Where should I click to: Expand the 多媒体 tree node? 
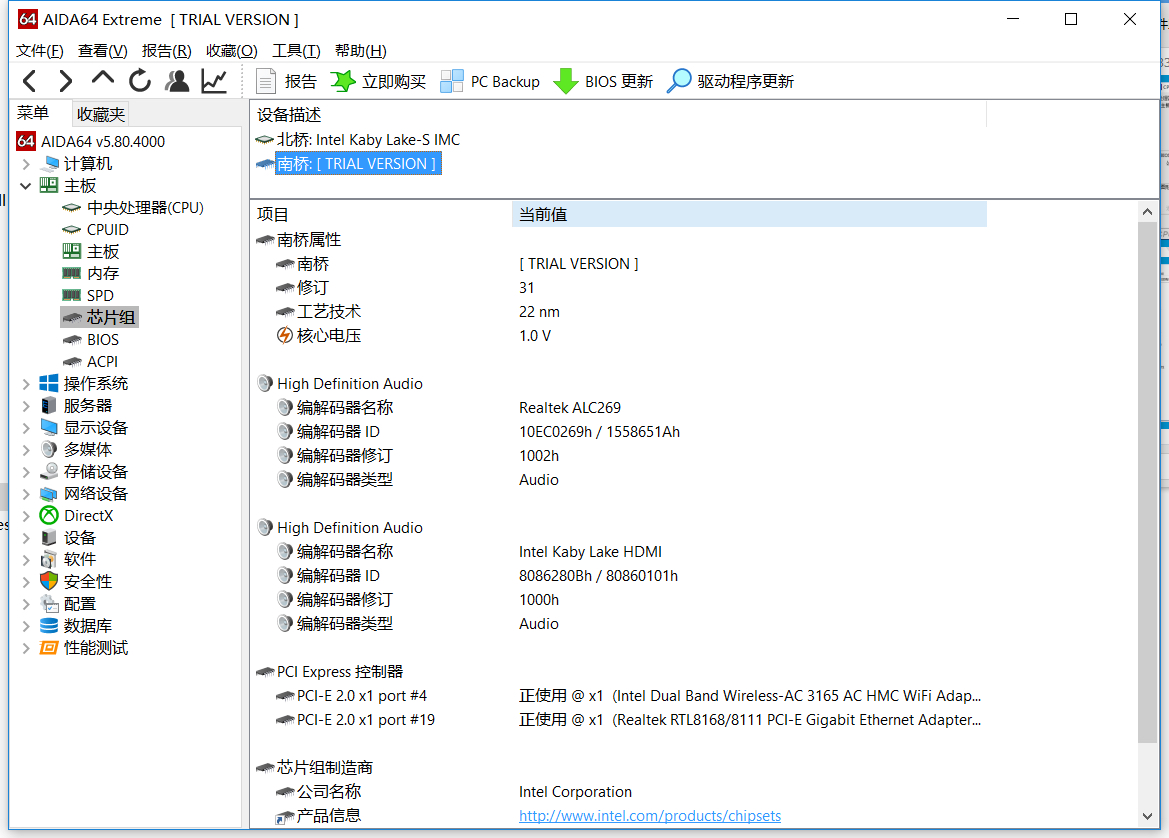26,450
